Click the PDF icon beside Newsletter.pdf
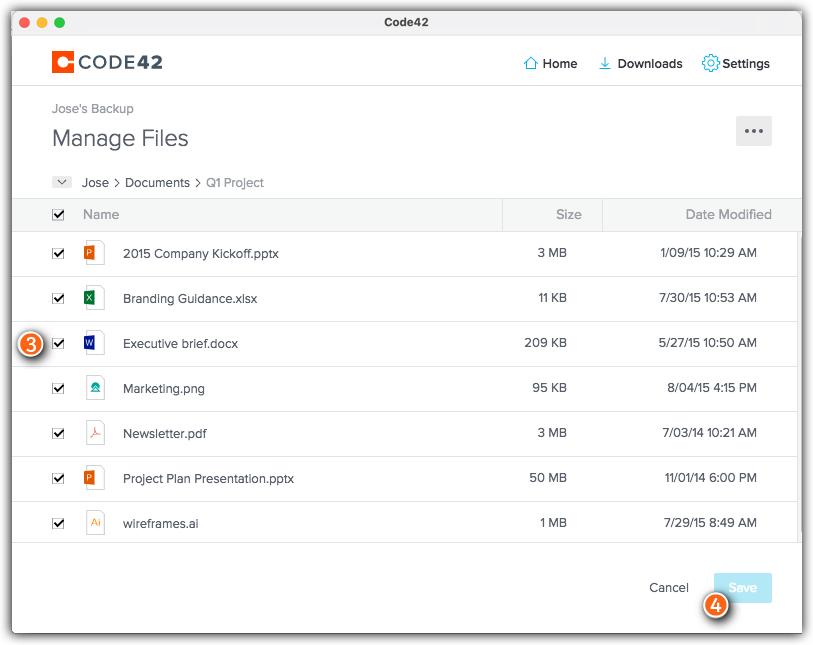Image resolution: width=813 pixels, height=645 pixels. (94, 433)
